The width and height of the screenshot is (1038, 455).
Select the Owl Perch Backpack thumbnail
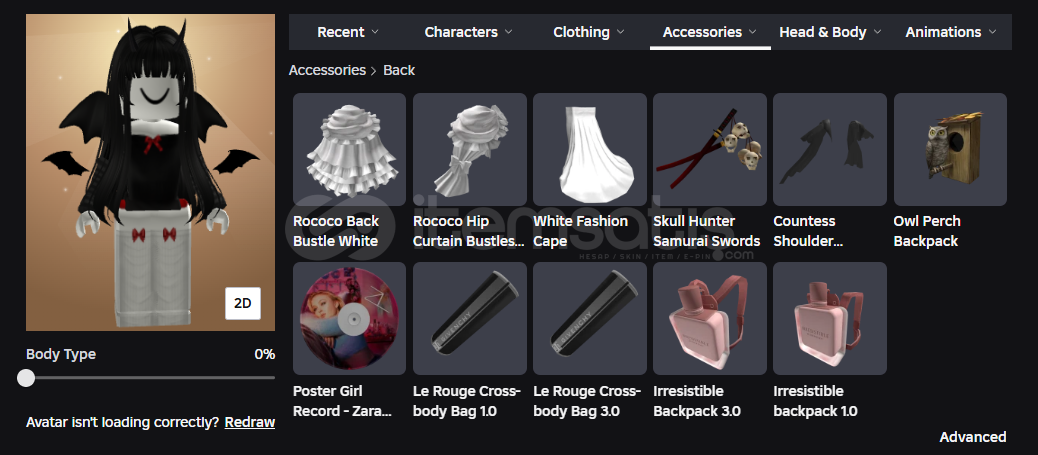(x=950, y=149)
